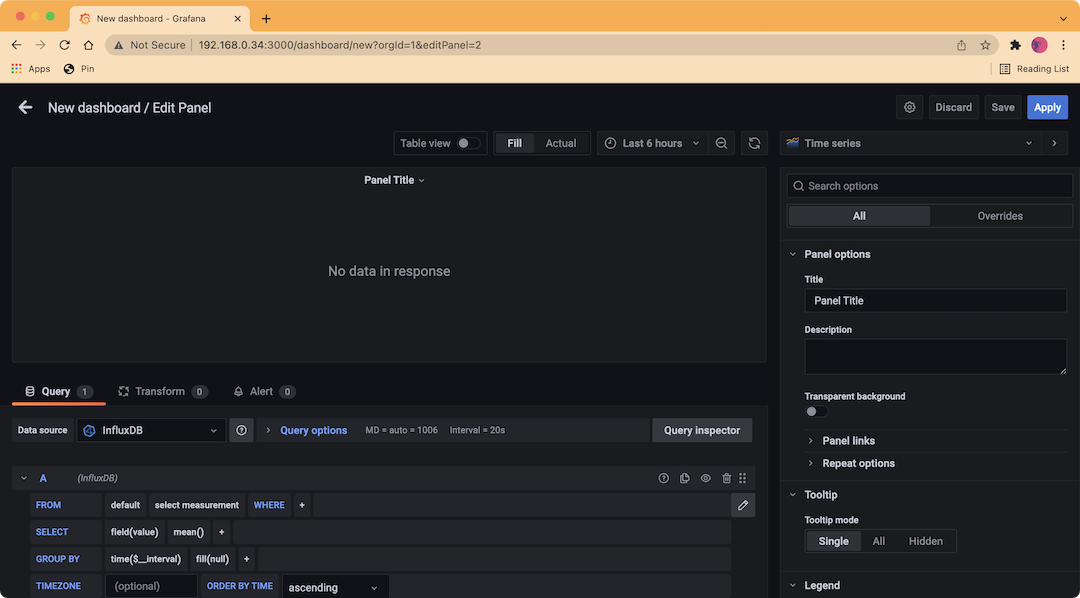Screen dimensions: 1080x598
Task: Show the All options tab
Action: (859, 216)
